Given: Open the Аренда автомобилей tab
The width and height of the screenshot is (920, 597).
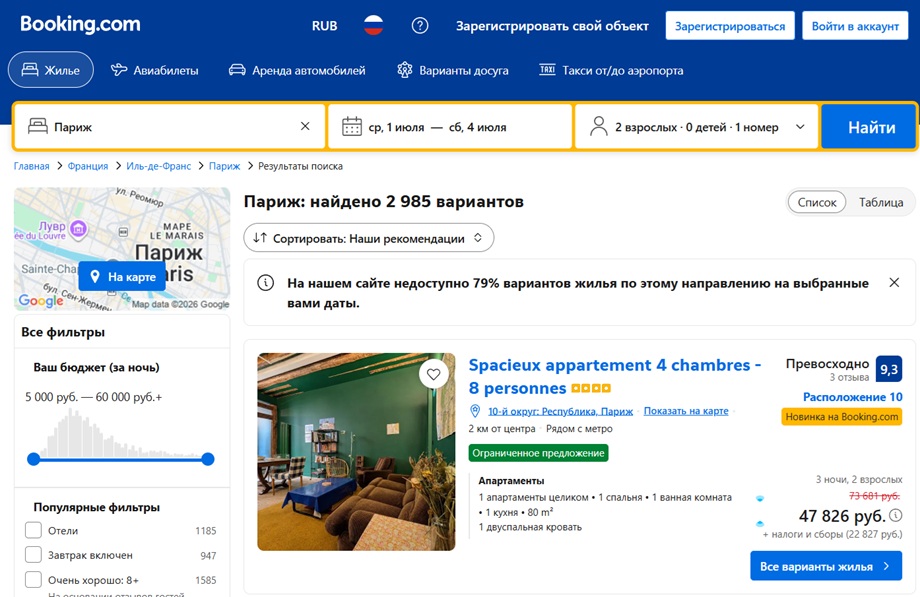Looking at the screenshot, I should pos(297,70).
